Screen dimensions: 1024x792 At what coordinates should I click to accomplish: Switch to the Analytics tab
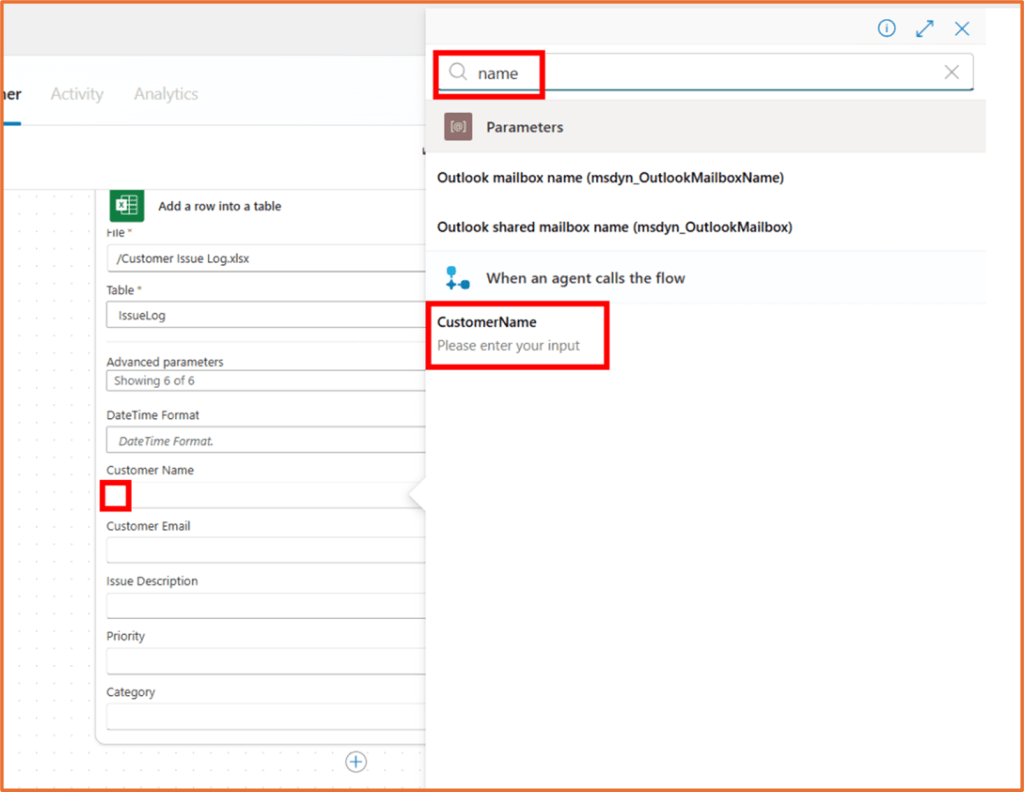[x=165, y=93]
